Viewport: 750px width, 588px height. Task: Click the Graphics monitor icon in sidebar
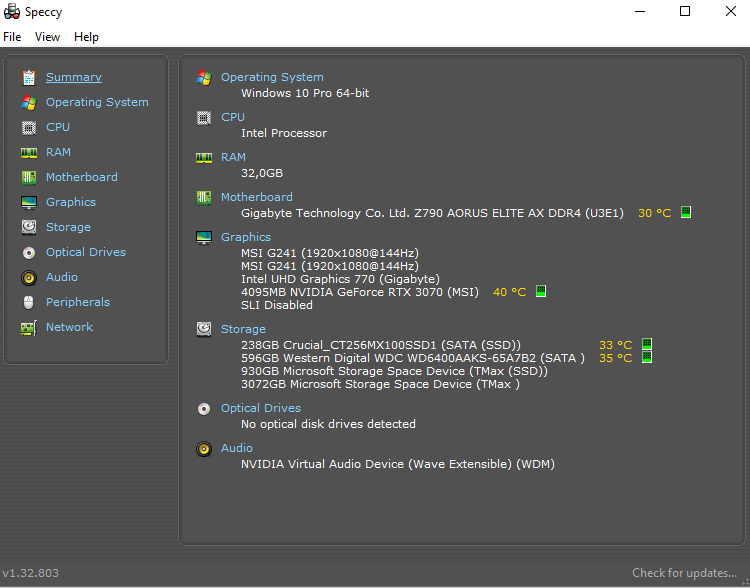[29, 202]
